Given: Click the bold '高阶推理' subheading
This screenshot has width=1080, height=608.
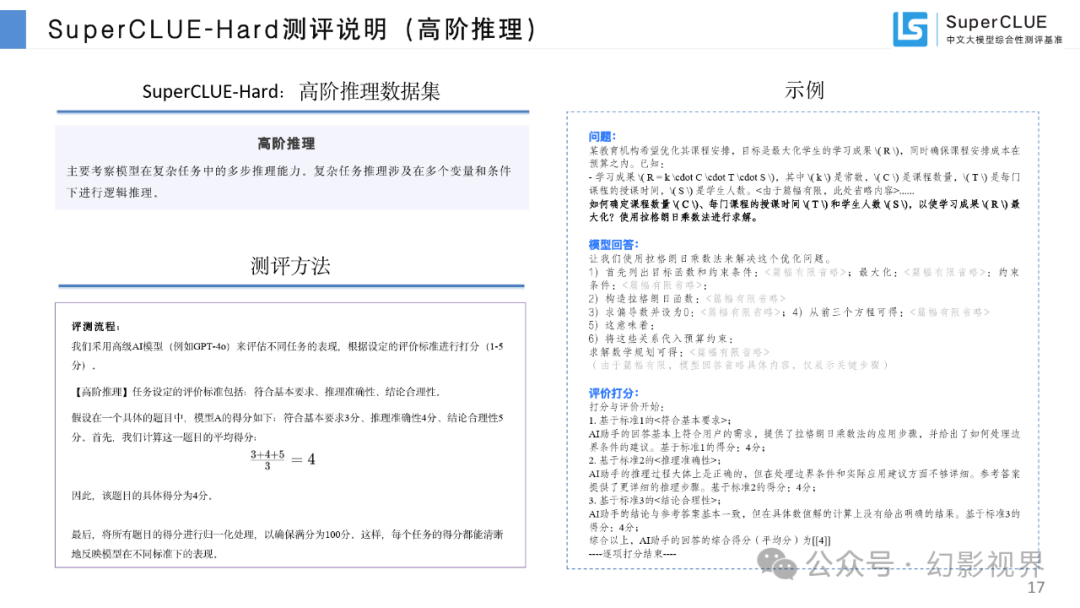Looking at the screenshot, I should 286,143.
